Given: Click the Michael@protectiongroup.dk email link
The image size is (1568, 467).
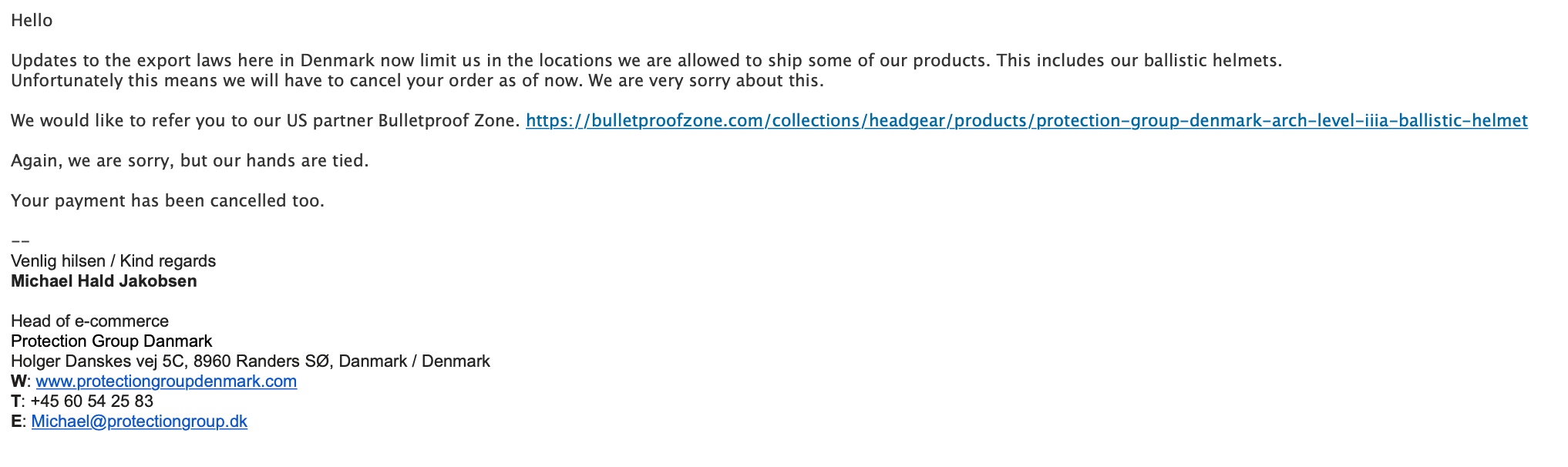Looking at the screenshot, I should pos(140,422).
